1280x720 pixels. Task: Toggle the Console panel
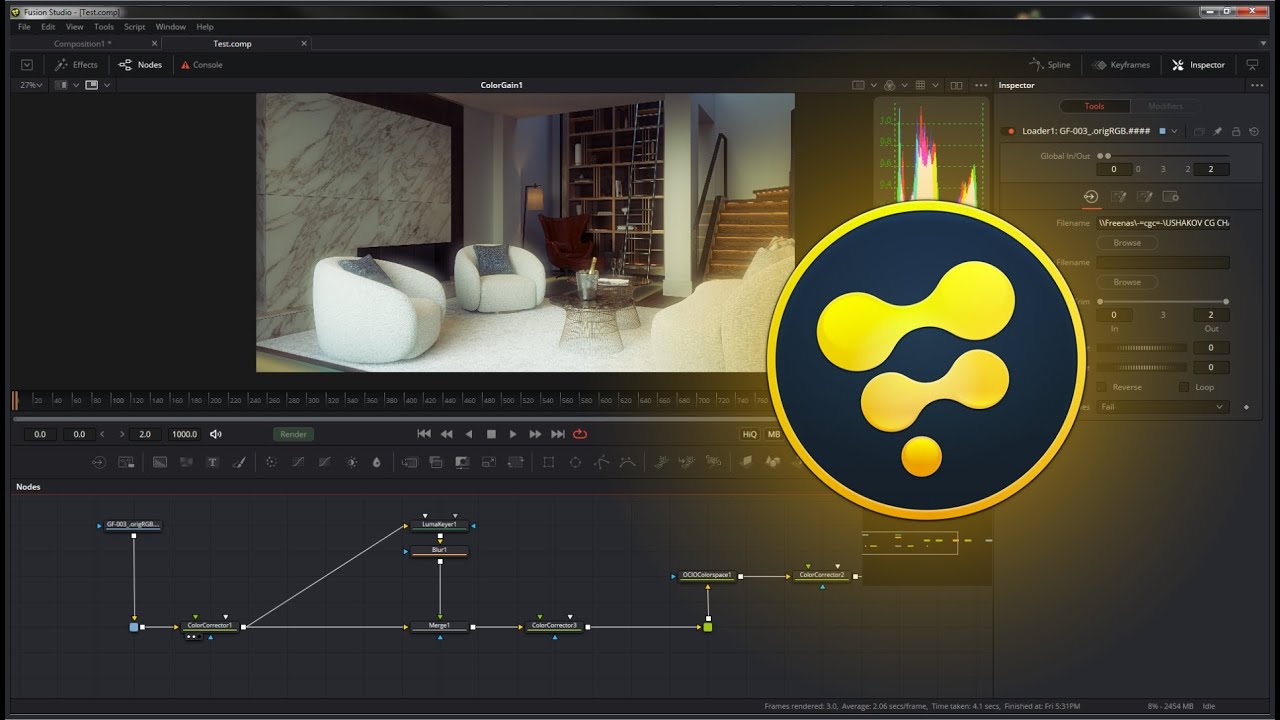[201, 65]
